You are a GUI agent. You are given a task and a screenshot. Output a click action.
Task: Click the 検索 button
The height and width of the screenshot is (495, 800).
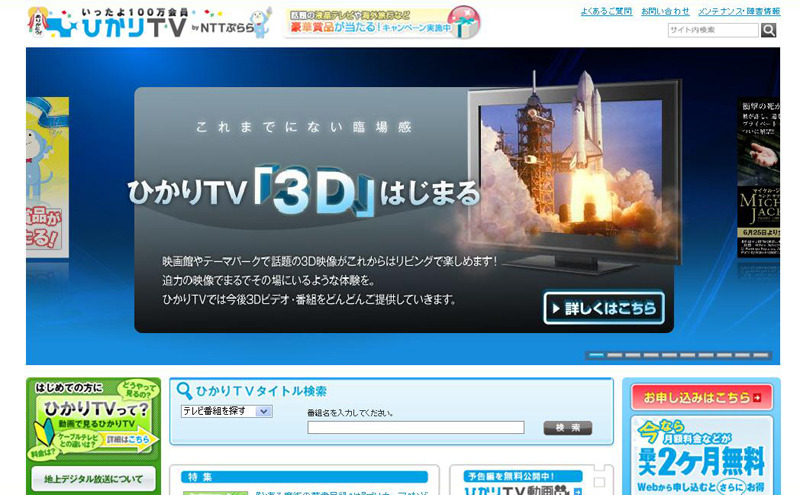[x=568, y=428]
